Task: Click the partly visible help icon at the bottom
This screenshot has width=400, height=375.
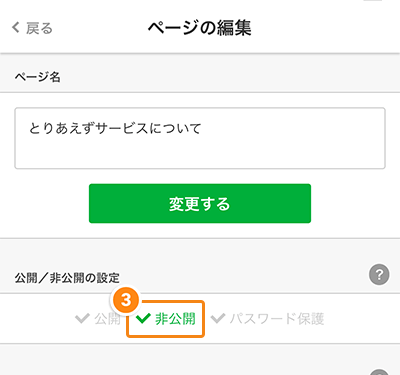Action: point(379,372)
